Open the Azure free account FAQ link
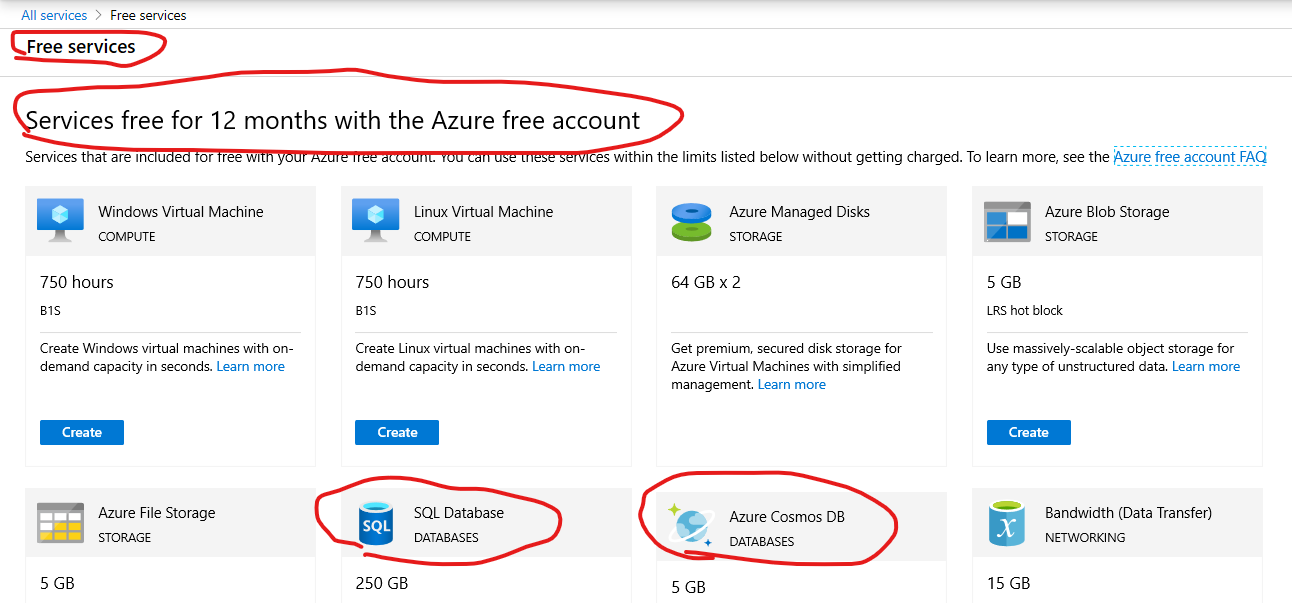1292x603 pixels. (1190, 156)
